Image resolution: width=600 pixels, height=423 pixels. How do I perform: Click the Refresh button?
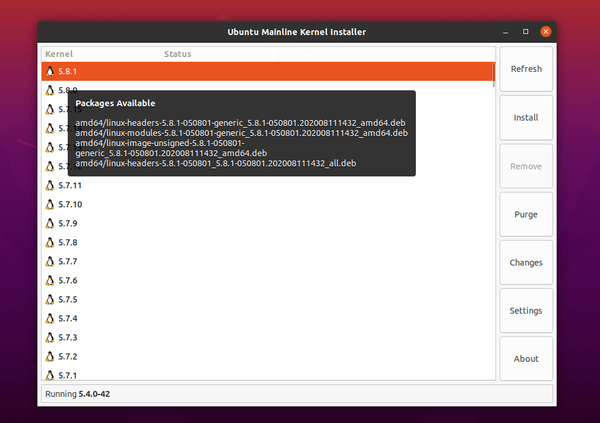point(526,69)
